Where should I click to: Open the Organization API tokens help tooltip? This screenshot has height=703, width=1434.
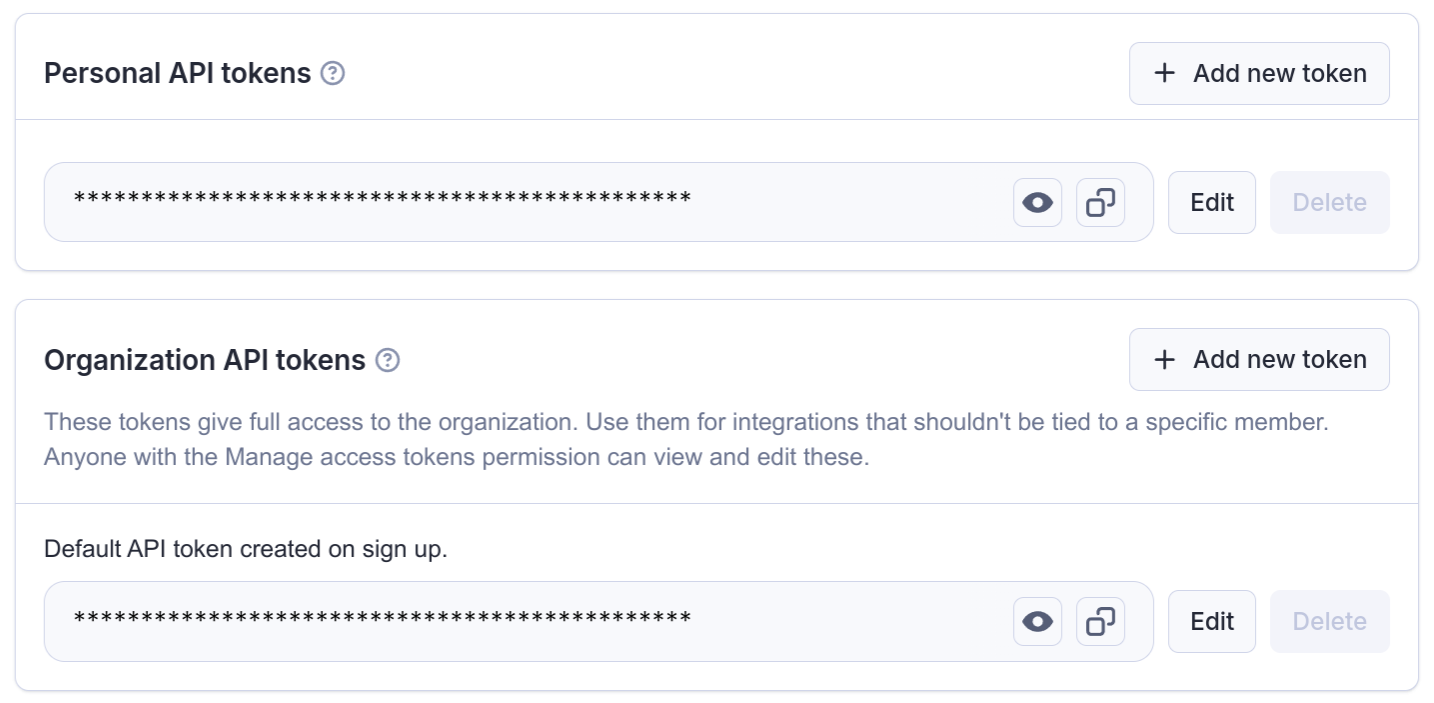(x=389, y=360)
